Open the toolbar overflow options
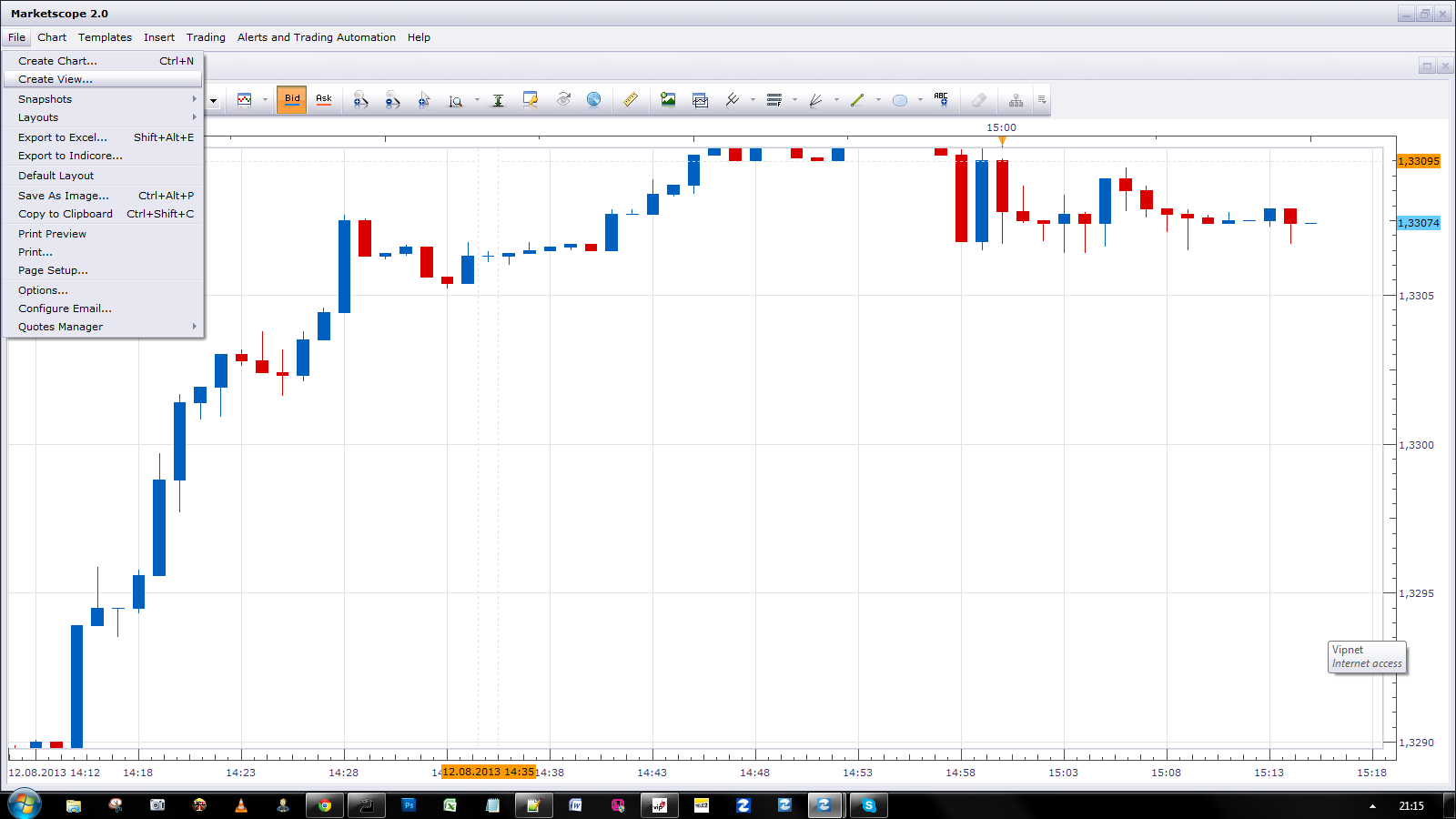Image resolution: width=1456 pixels, height=819 pixels. pos(1042,99)
